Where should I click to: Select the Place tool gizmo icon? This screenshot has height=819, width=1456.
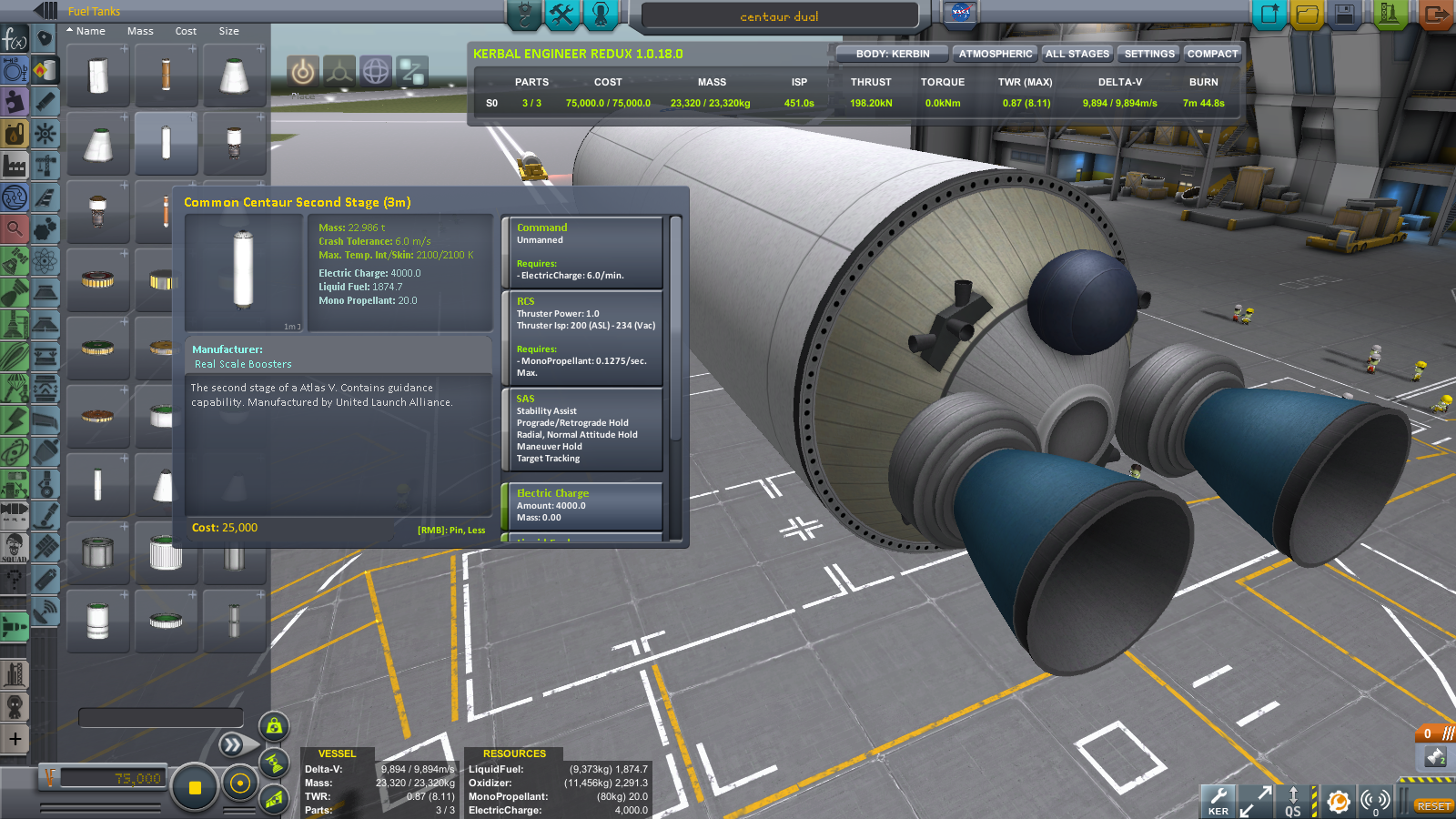[303, 71]
